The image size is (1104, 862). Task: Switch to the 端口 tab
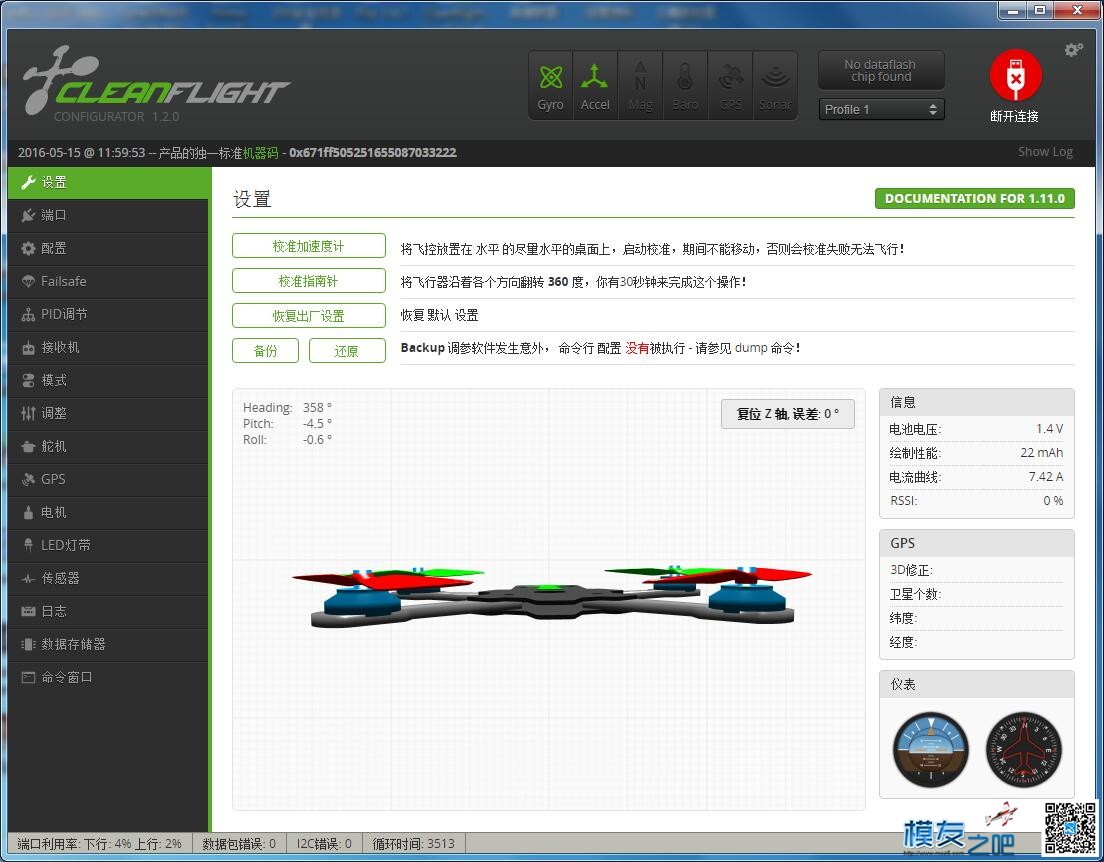109,216
